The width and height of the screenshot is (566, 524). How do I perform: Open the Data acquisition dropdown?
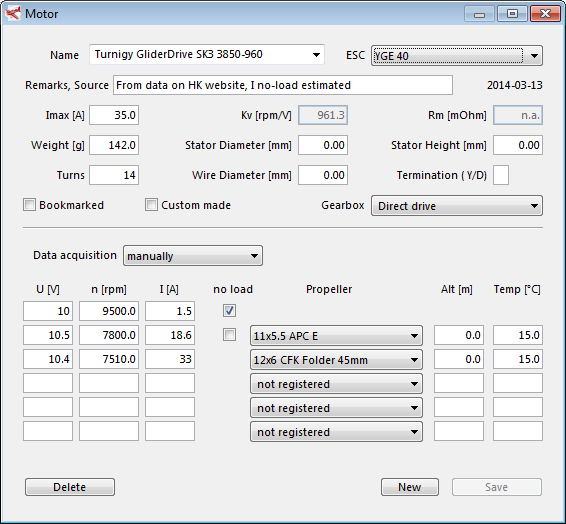(x=193, y=256)
